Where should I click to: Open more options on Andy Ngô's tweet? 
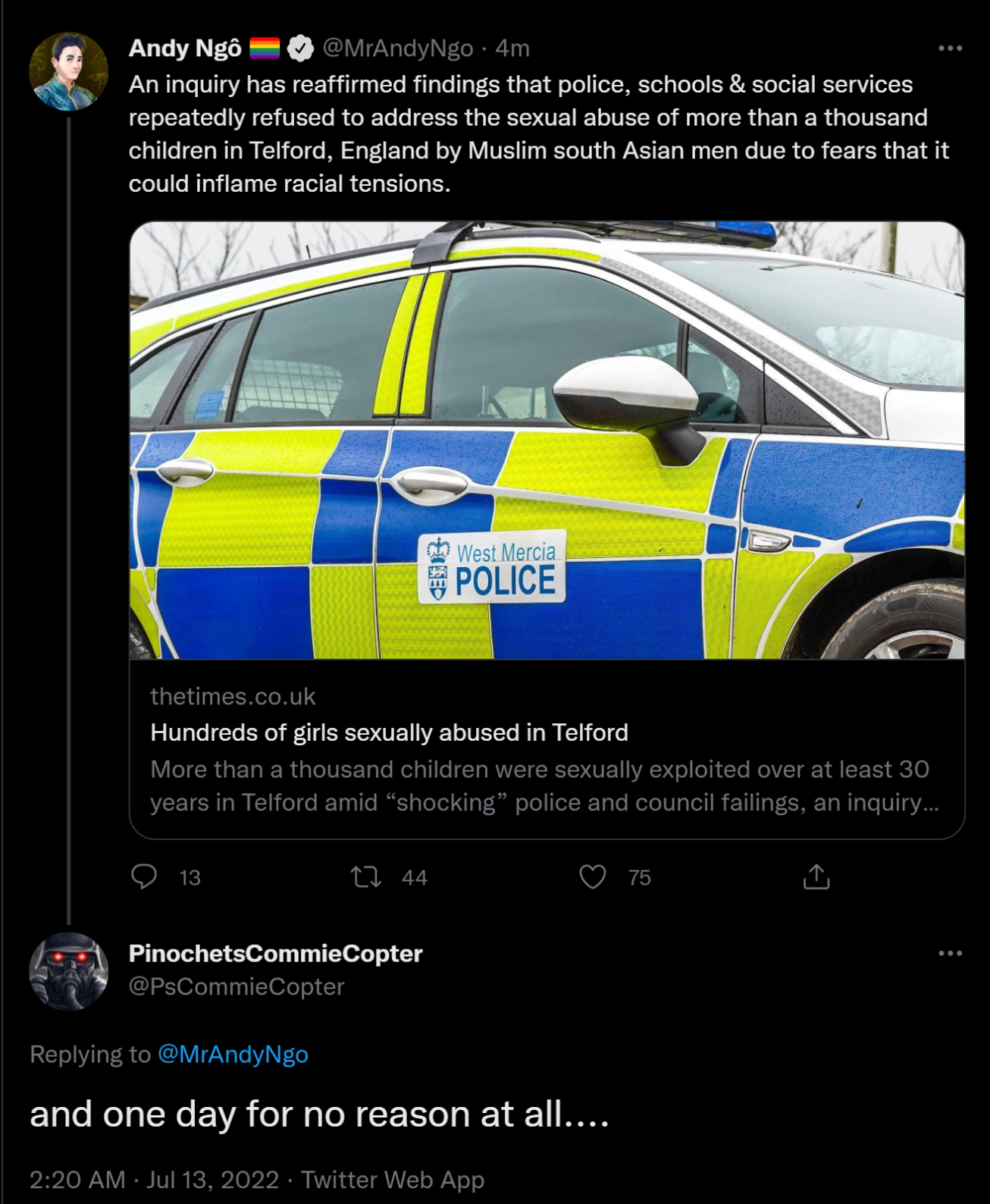pos(950,49)
